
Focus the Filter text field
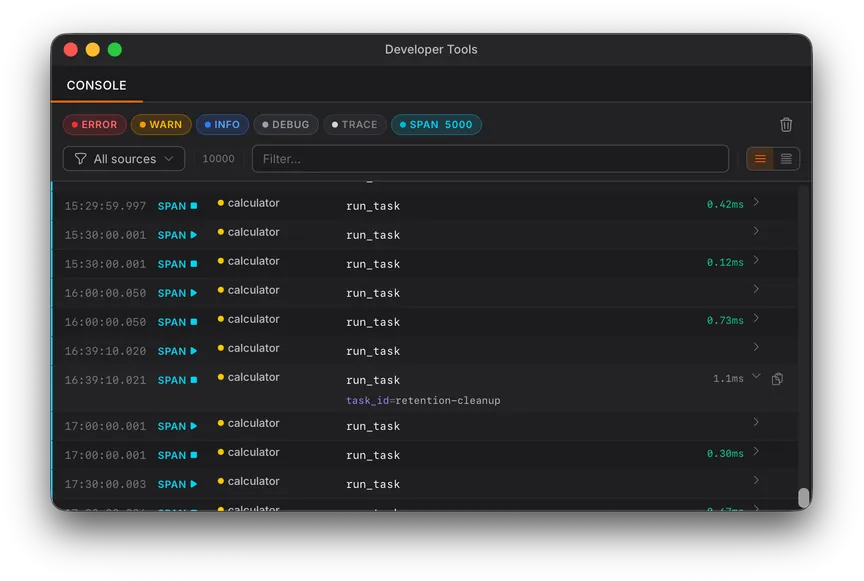pos(490,159)
